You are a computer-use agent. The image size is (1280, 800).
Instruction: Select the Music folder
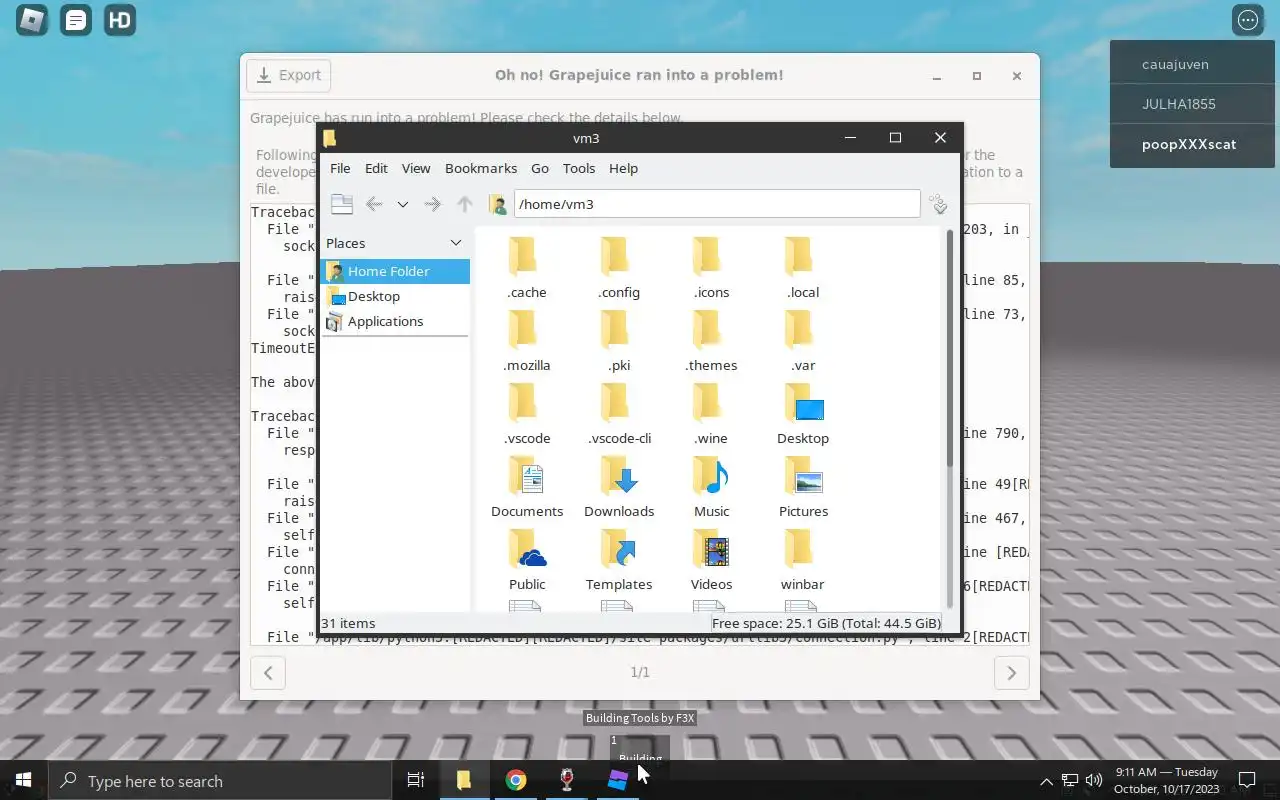tap(711, 487)
